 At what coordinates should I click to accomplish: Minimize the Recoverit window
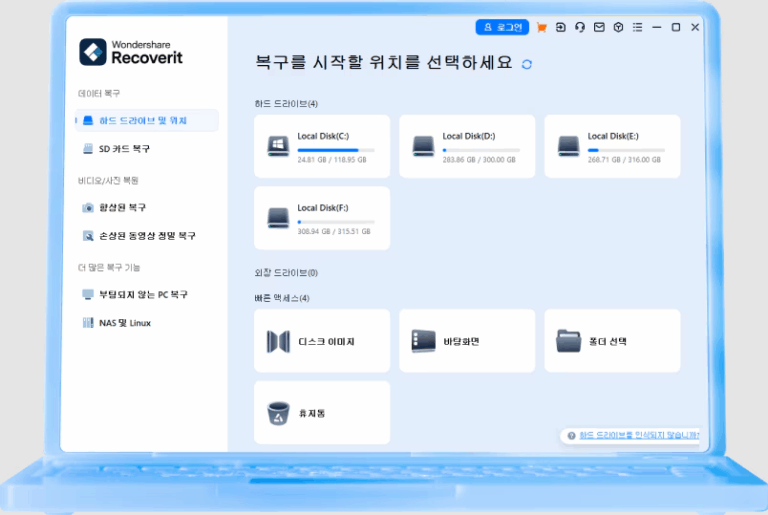click(x=657, y=27)
